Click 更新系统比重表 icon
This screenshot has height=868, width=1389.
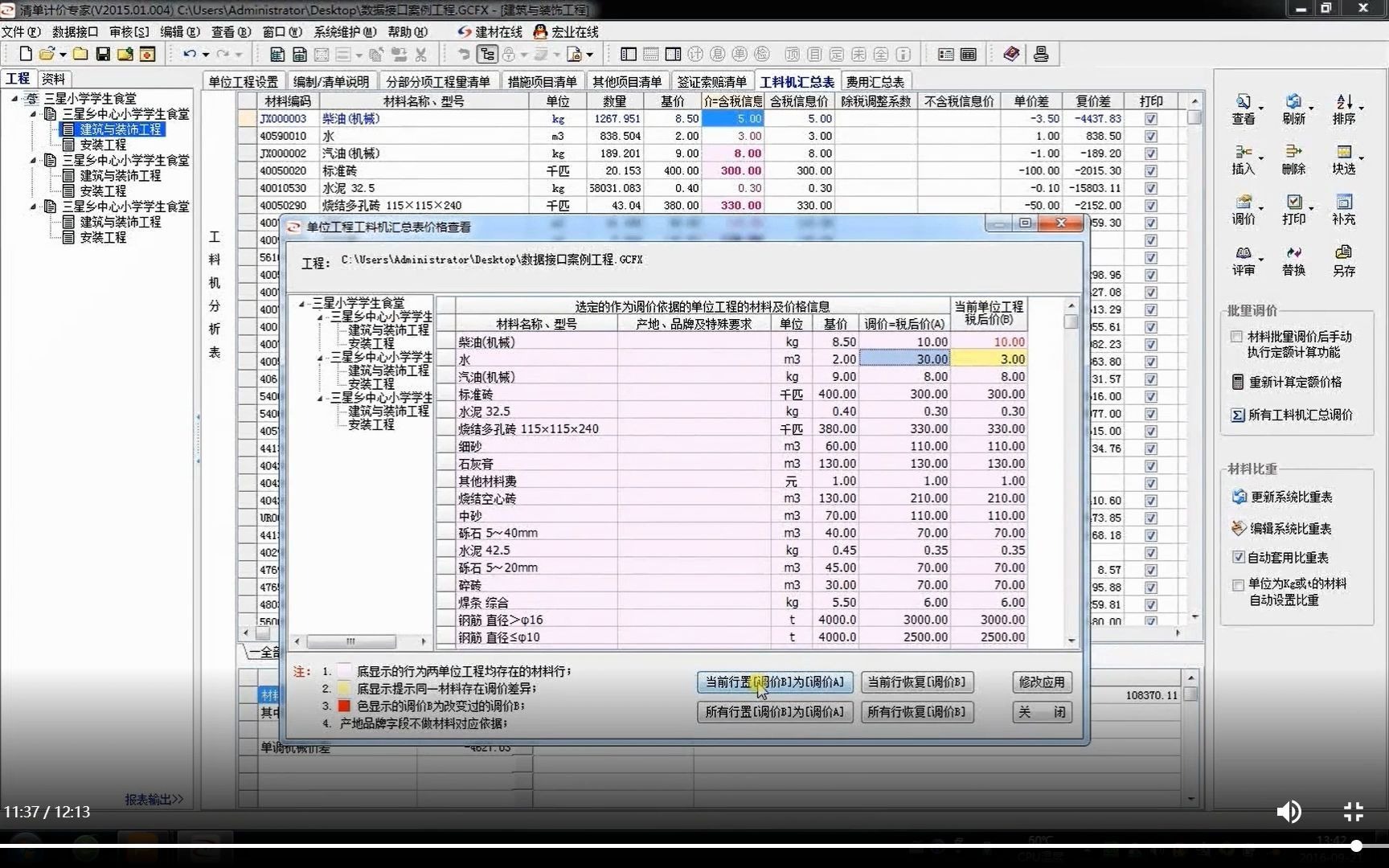(x=1239, y=497)
